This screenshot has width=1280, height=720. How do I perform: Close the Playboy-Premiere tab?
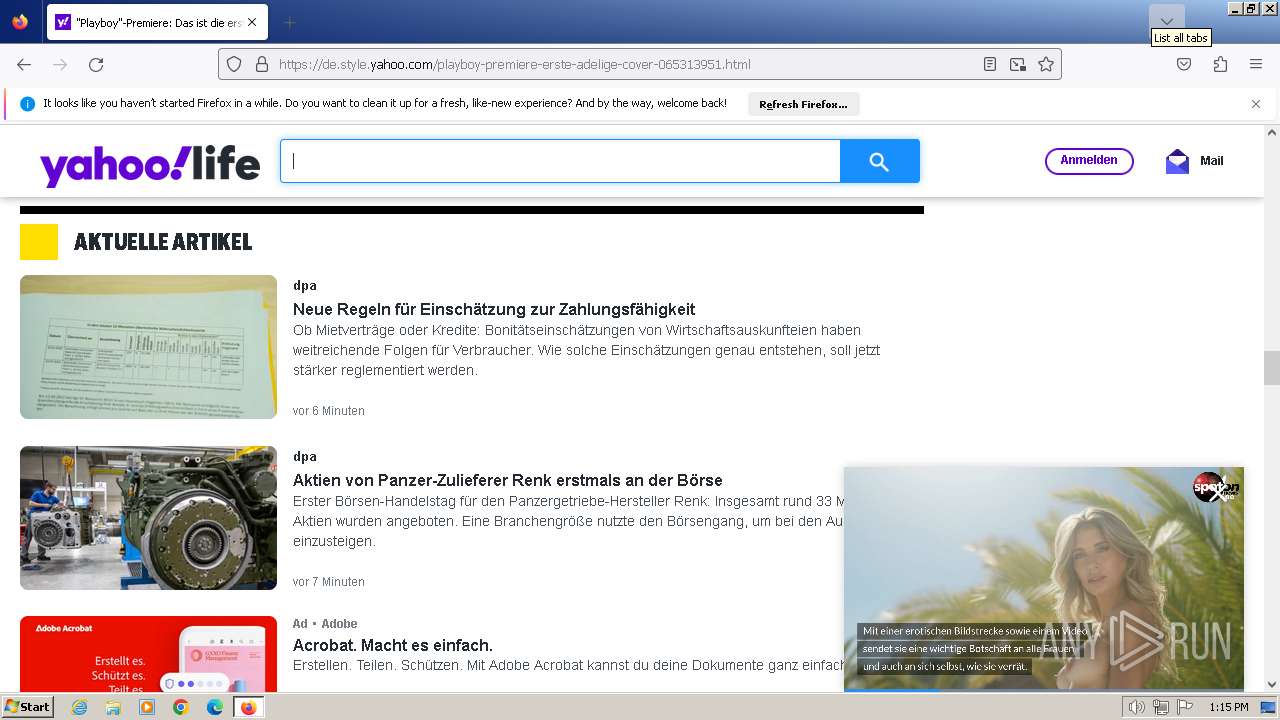pos(251,22)
